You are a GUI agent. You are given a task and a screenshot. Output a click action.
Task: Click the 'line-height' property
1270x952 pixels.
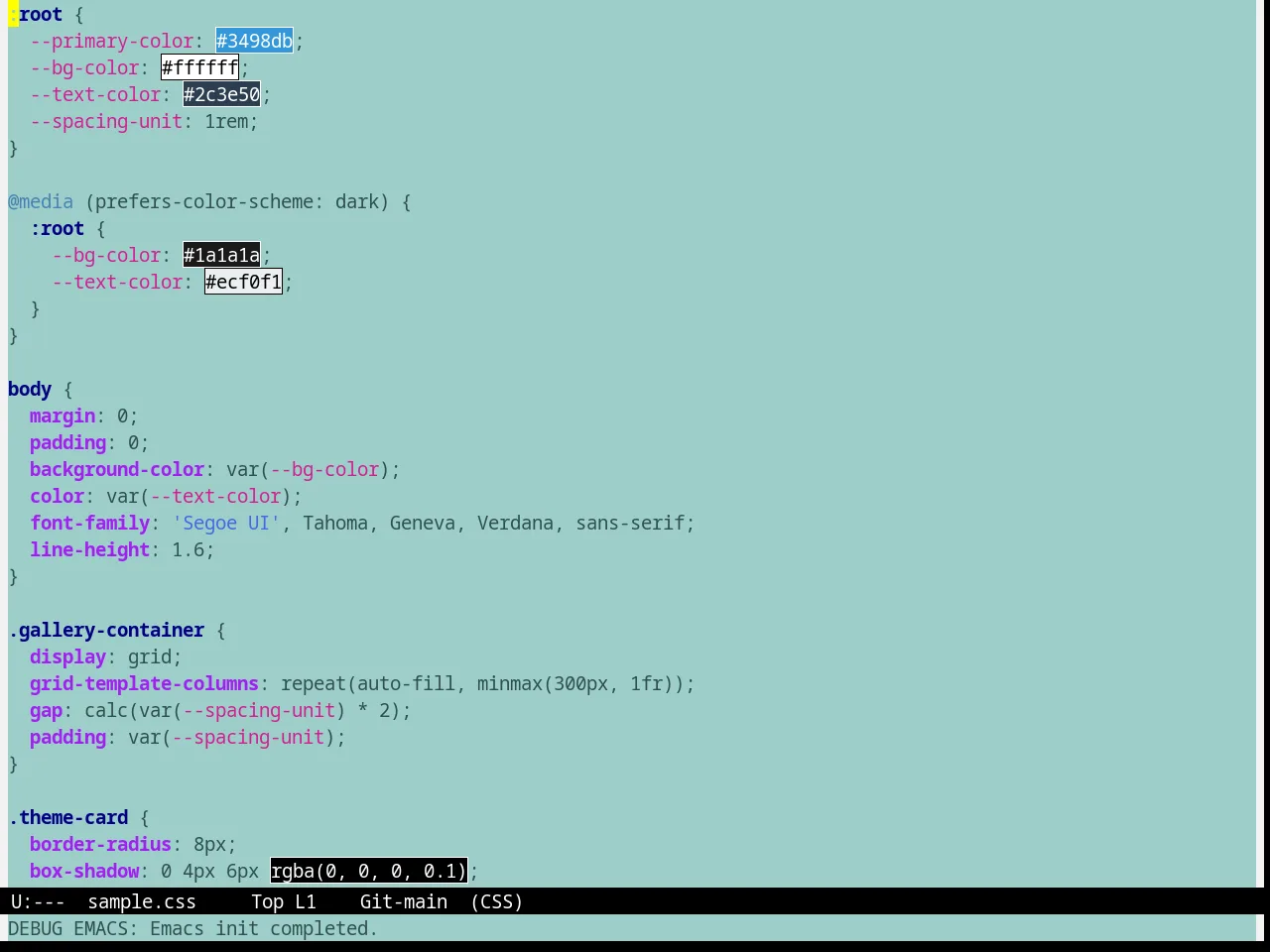click(90, 549)
